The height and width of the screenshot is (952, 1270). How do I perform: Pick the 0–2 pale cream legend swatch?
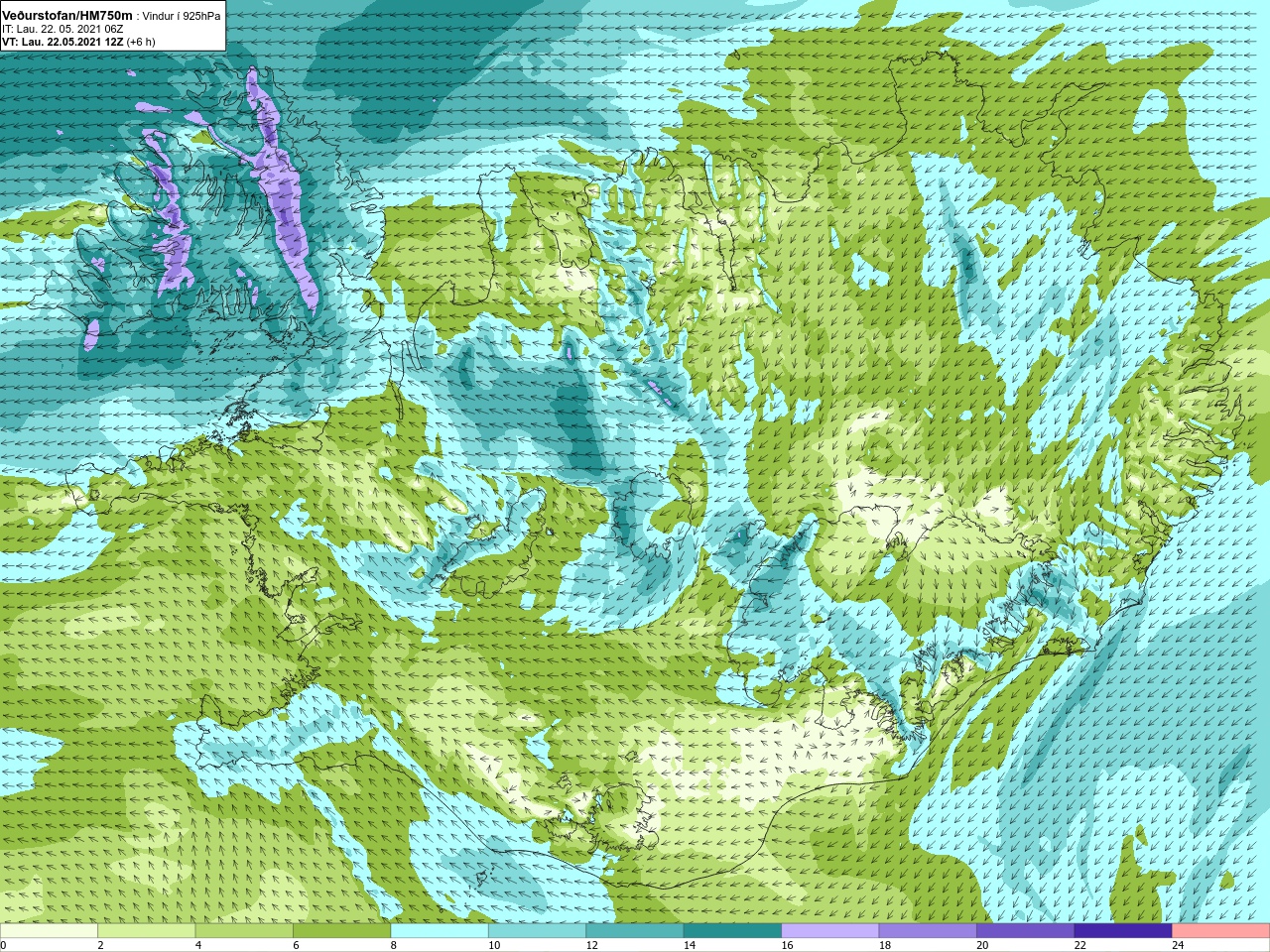tap(49, 931)
